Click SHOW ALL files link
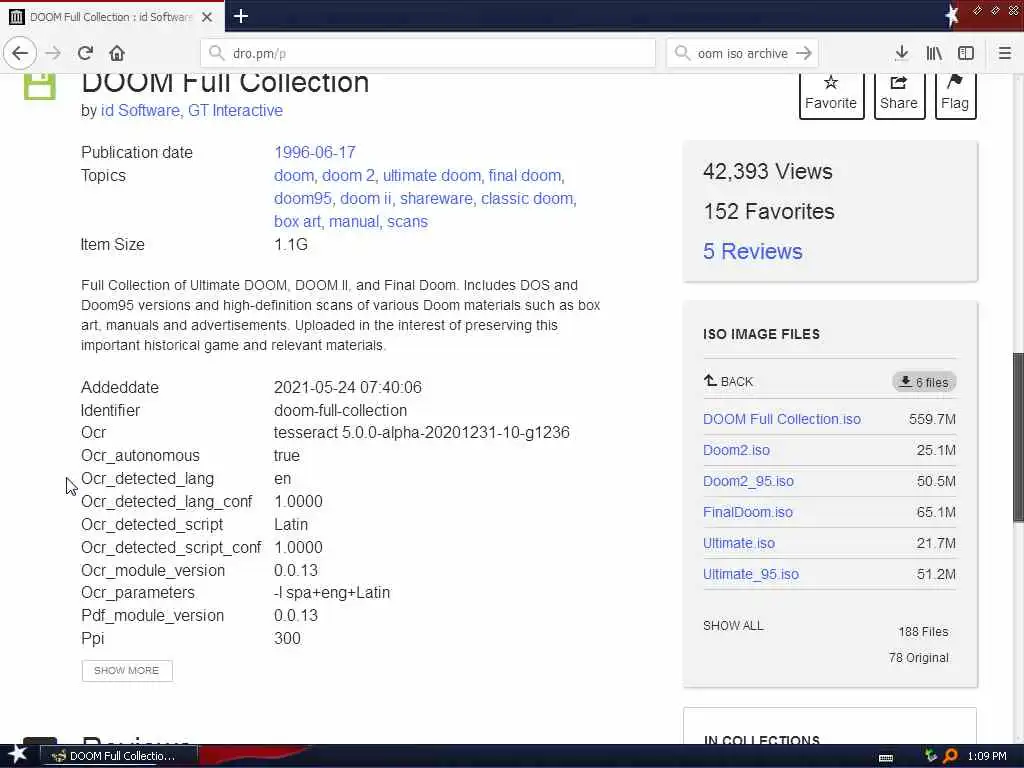Screen dimensions: 1024x768 click(733, 626)
